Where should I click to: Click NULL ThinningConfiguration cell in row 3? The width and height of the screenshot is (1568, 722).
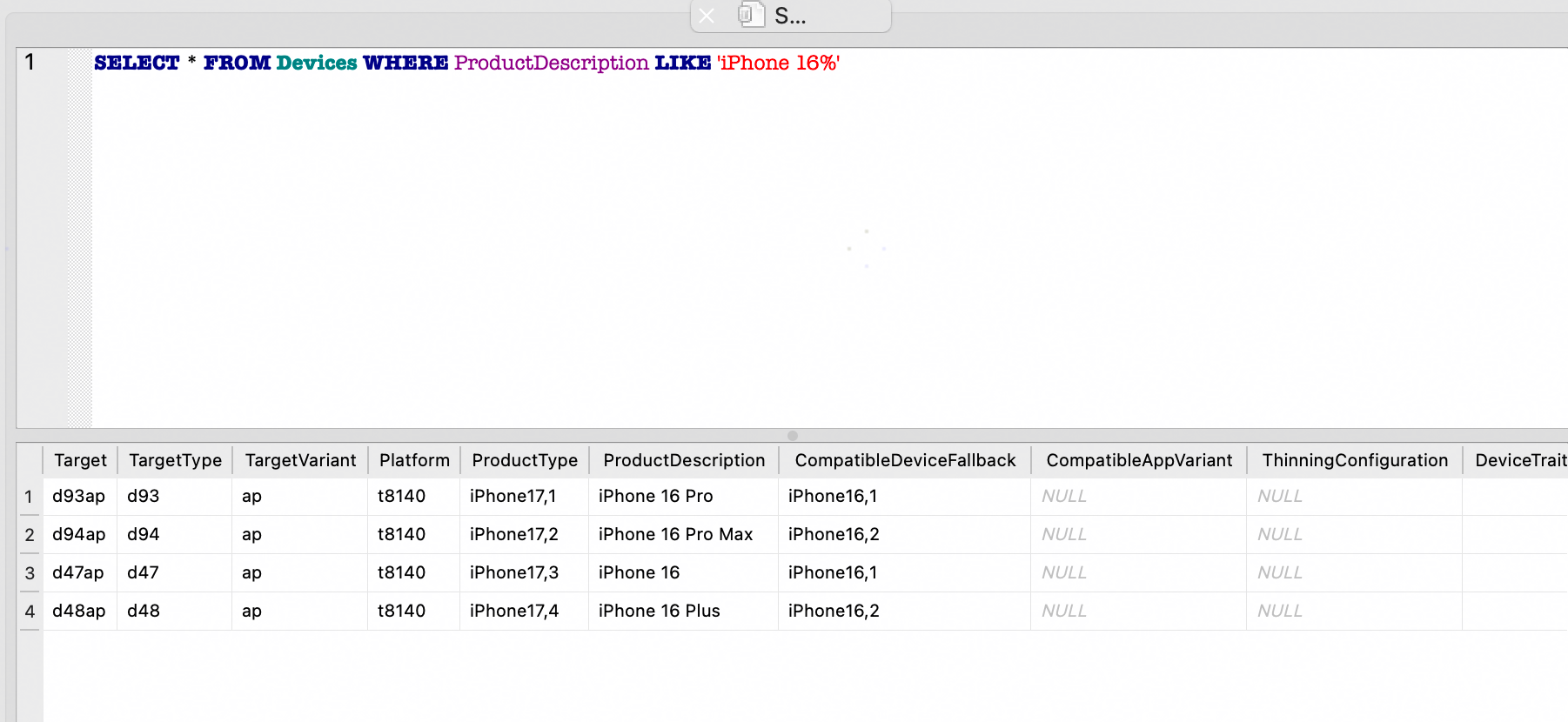[x=1355, y=572]
